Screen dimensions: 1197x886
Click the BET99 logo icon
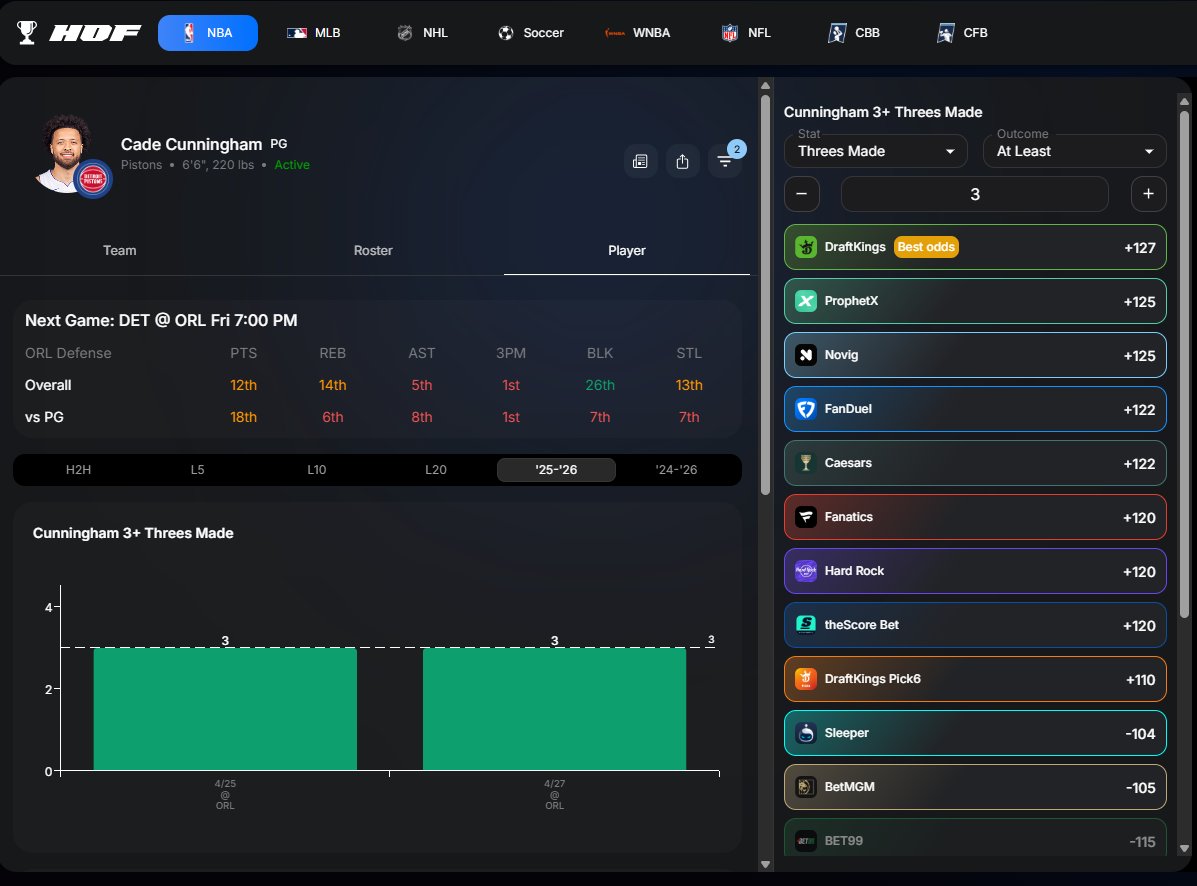click(805, 841)
